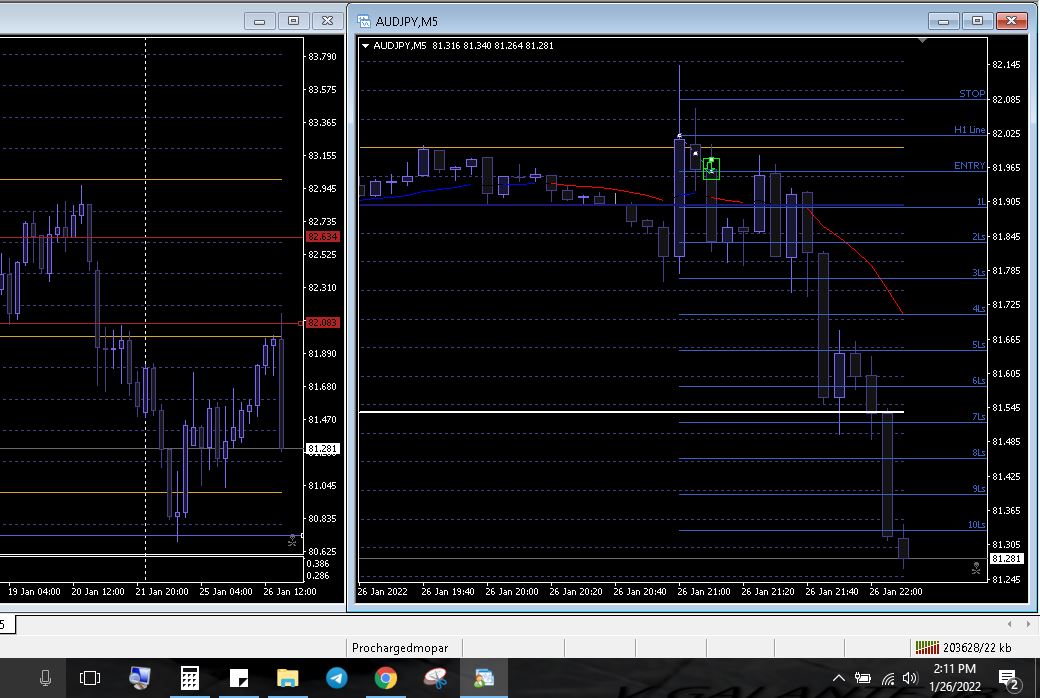Click the STOP line label
The image size is (1040, 698).
coord(971,94)
